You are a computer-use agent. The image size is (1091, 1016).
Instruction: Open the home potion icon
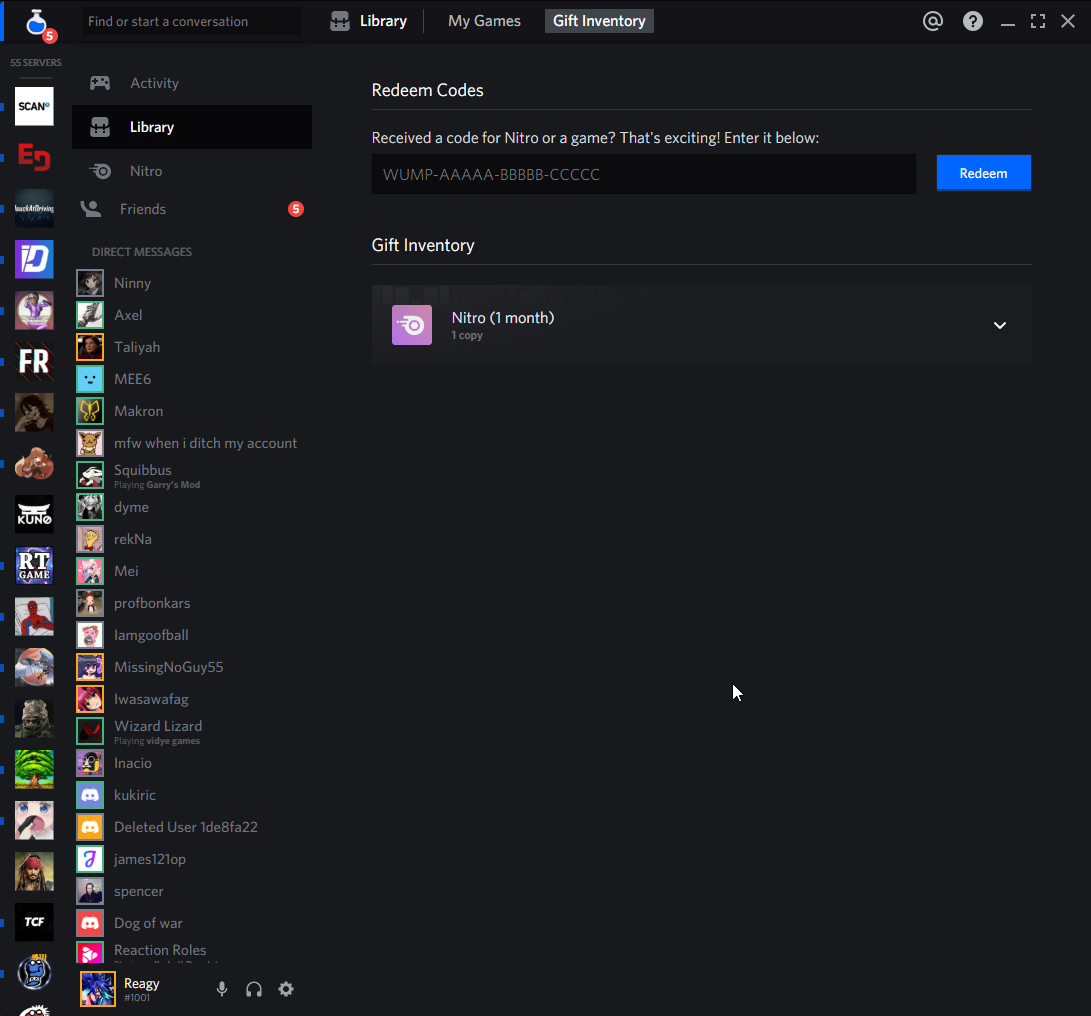pos(36,23)
